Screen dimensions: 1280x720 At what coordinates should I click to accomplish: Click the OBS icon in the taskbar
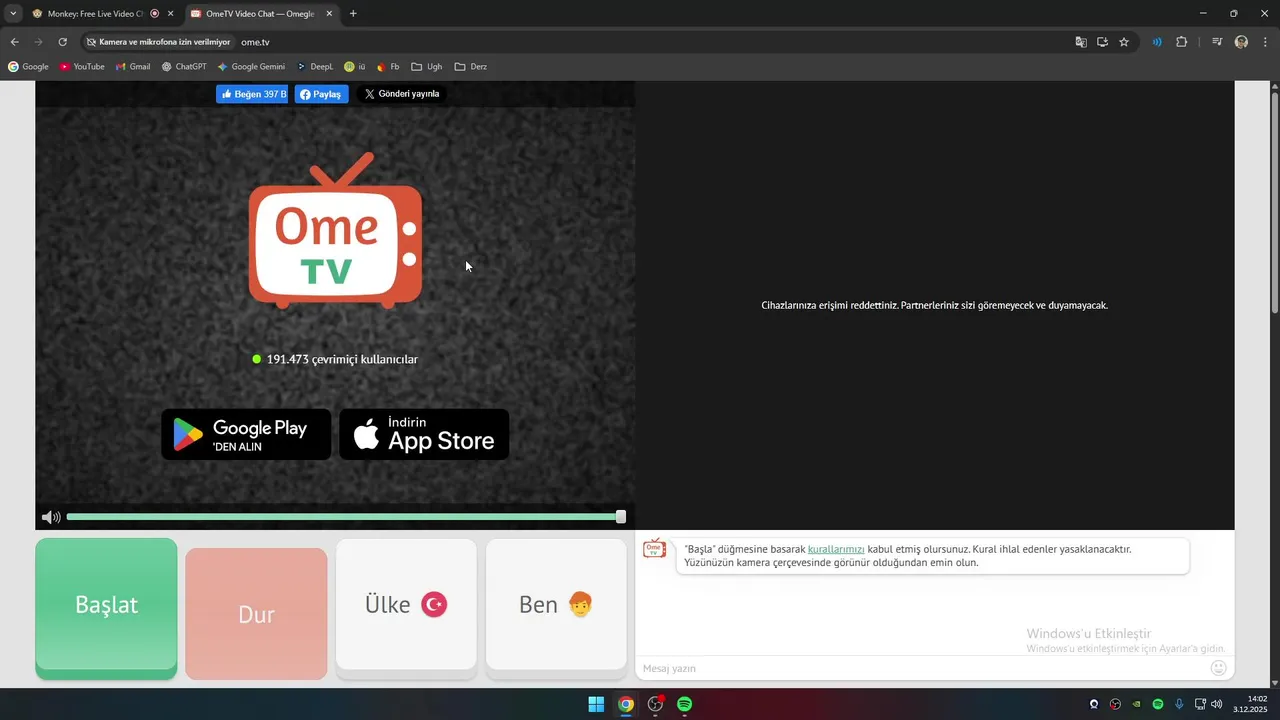click(x=655, y=704)
